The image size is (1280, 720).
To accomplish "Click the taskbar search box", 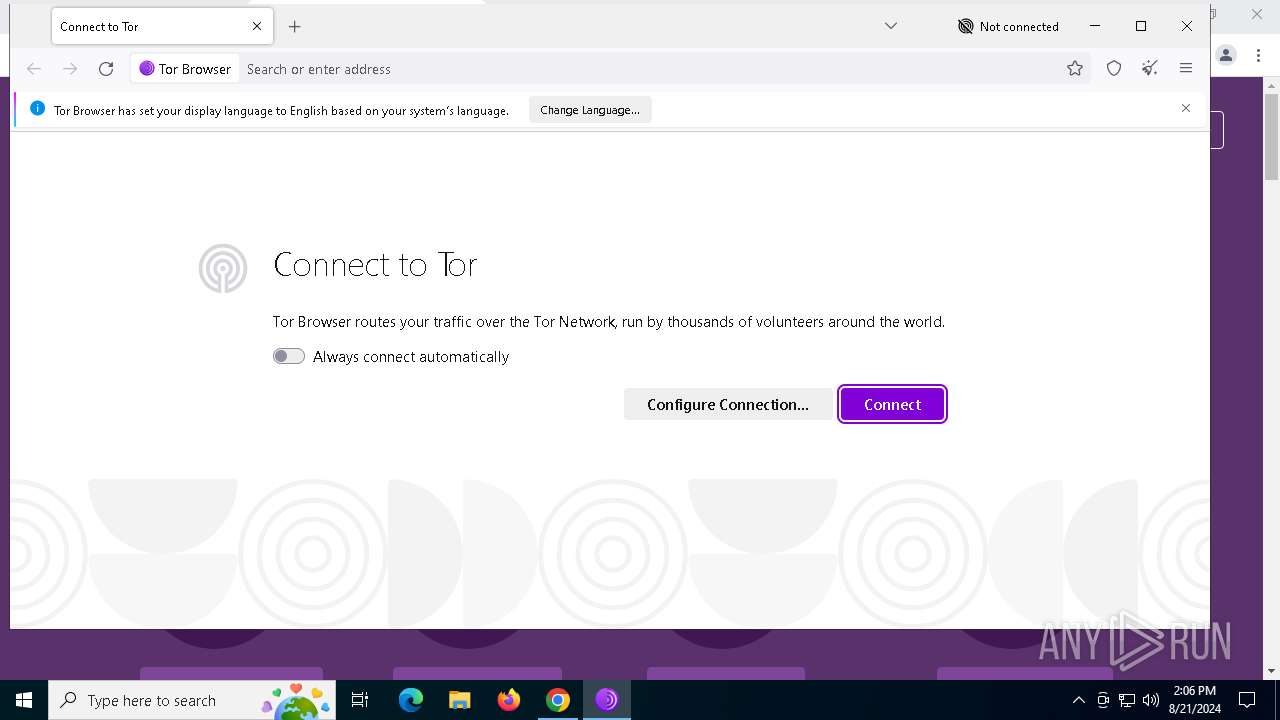I will (192, 700).
